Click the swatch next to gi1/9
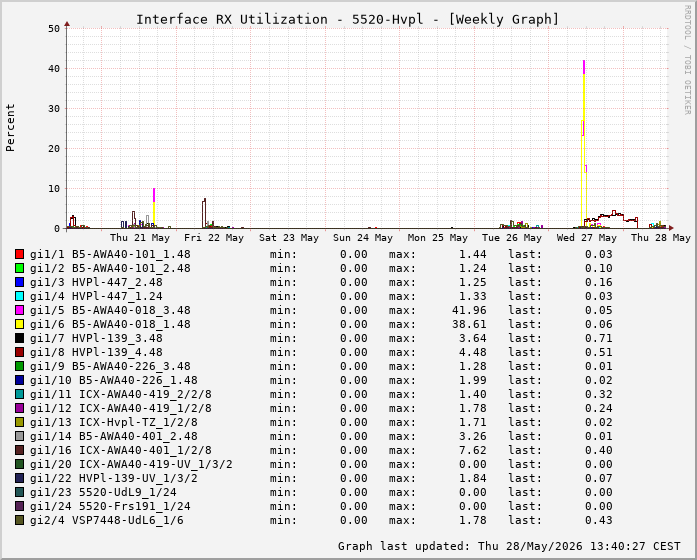 click(x=19, y=366)
